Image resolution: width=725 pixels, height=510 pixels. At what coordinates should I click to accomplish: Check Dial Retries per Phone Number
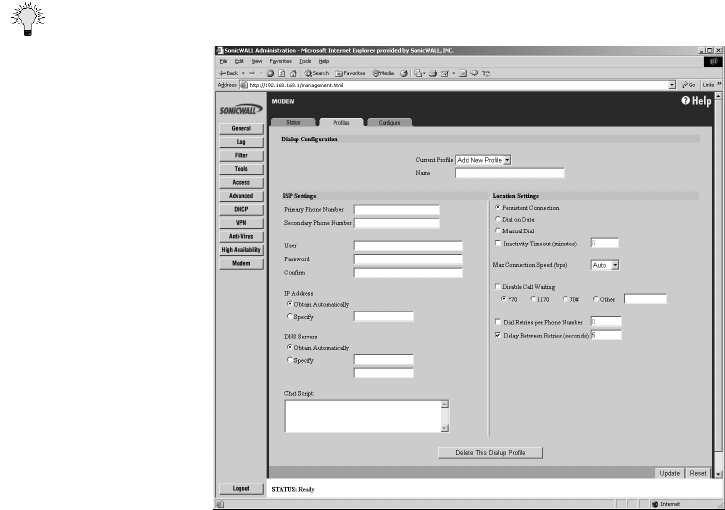tap(498, 321)
